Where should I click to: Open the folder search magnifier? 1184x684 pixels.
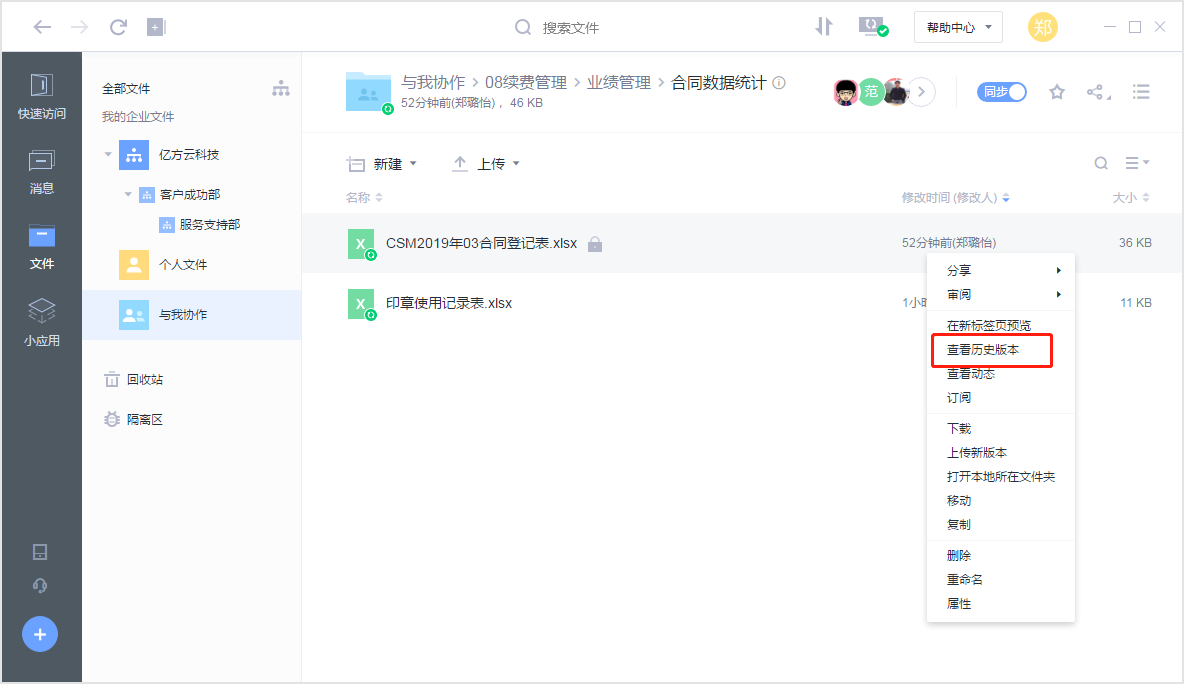coord(1100,162)
